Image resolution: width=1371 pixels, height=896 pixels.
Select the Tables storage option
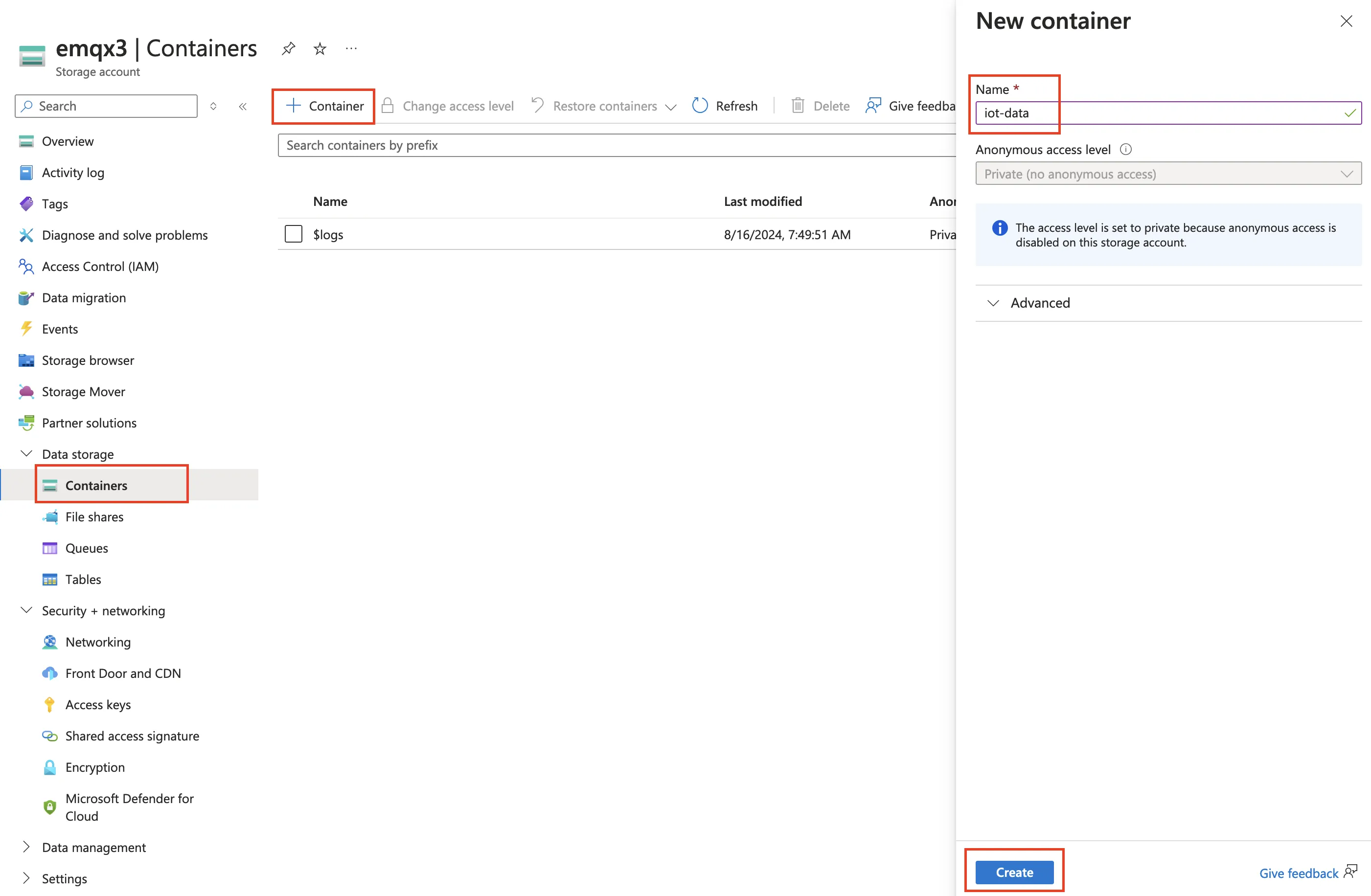coord(83,579)
